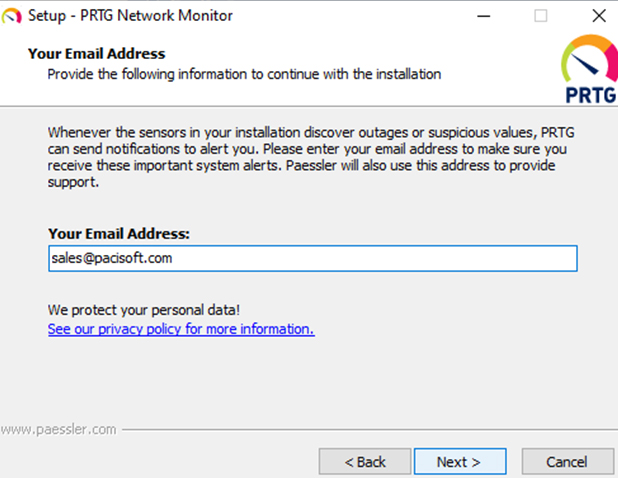Image resolution: width=618 pixels, height=478 pixels.
Task: Click the grayed-out maximize window button
Action: pos(541,16)
